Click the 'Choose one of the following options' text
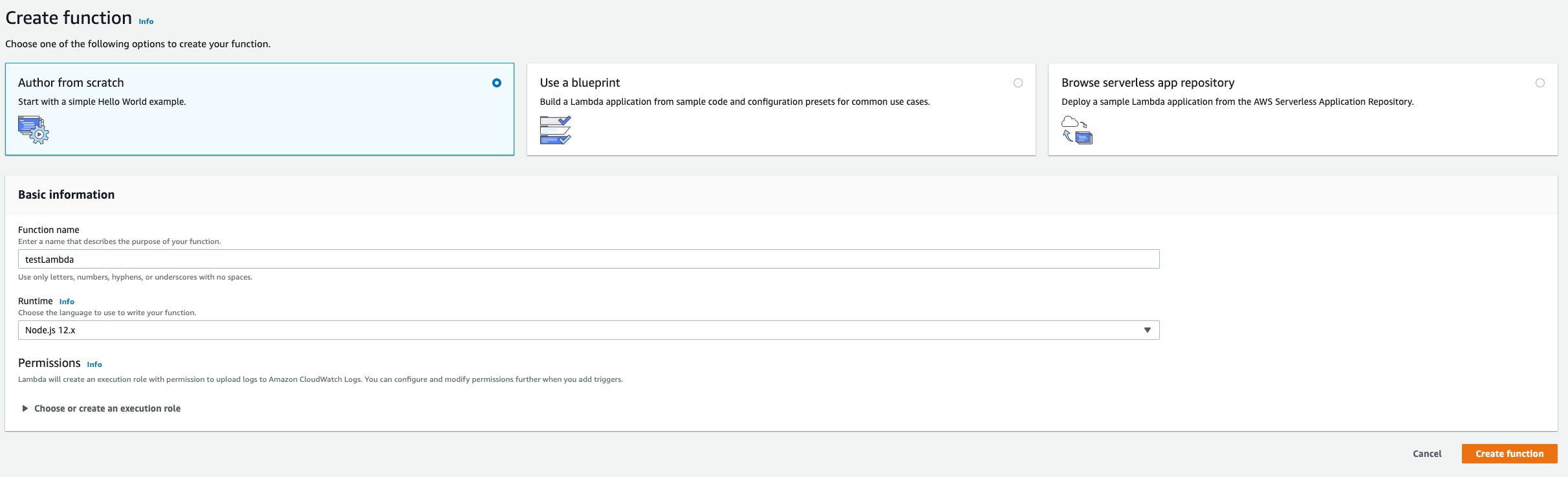 pos(138,44)
